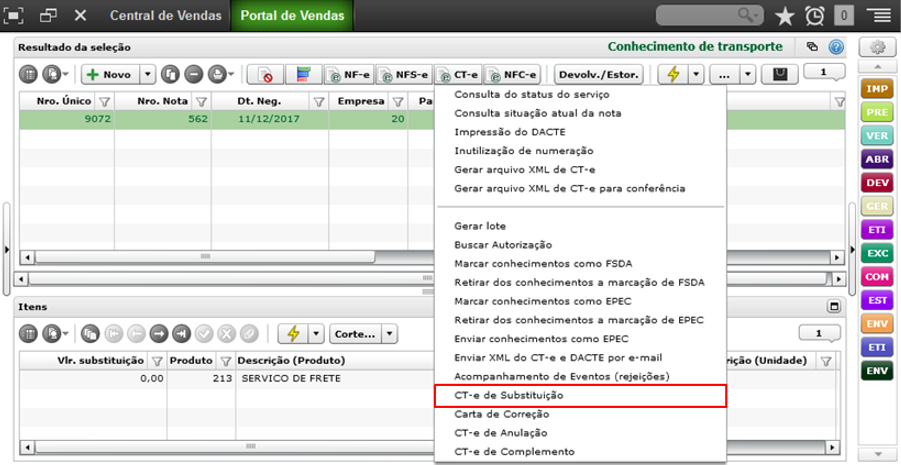Click the Novo button
Image resolution: width=901 pixels, height=465 pixels.
110,74
